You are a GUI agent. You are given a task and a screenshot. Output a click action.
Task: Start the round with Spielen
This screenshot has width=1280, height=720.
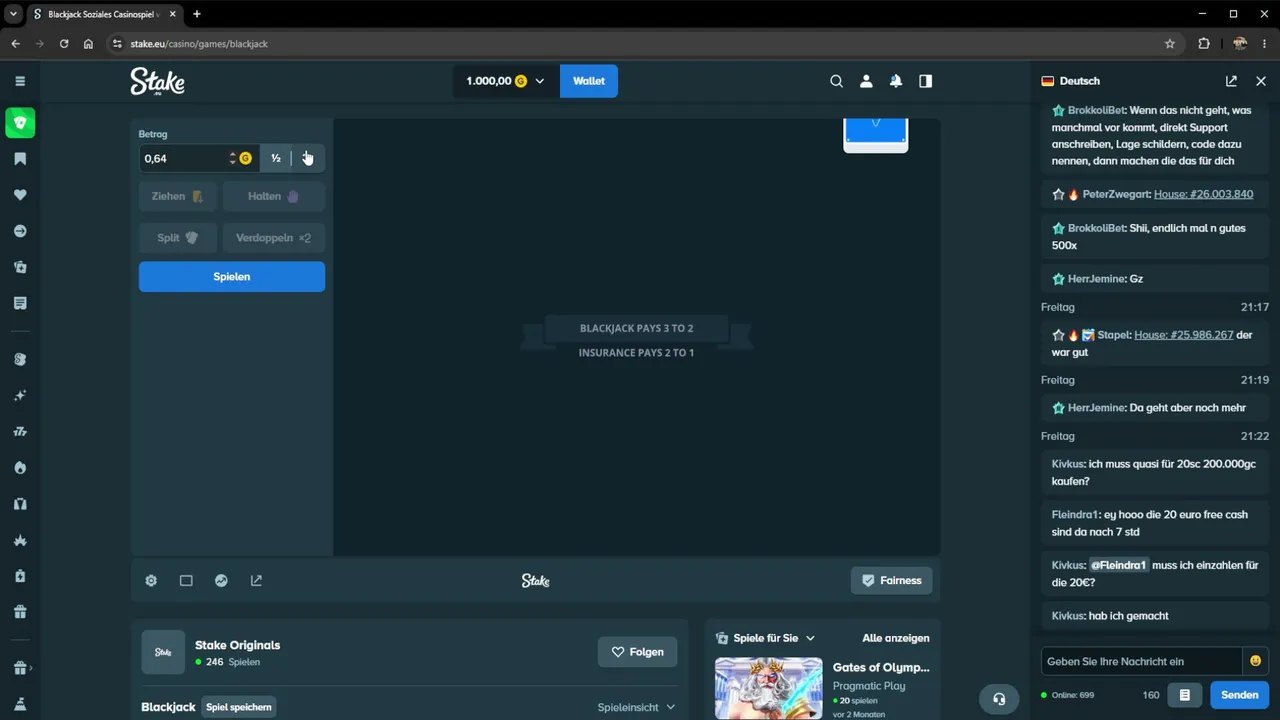point(232,277)
